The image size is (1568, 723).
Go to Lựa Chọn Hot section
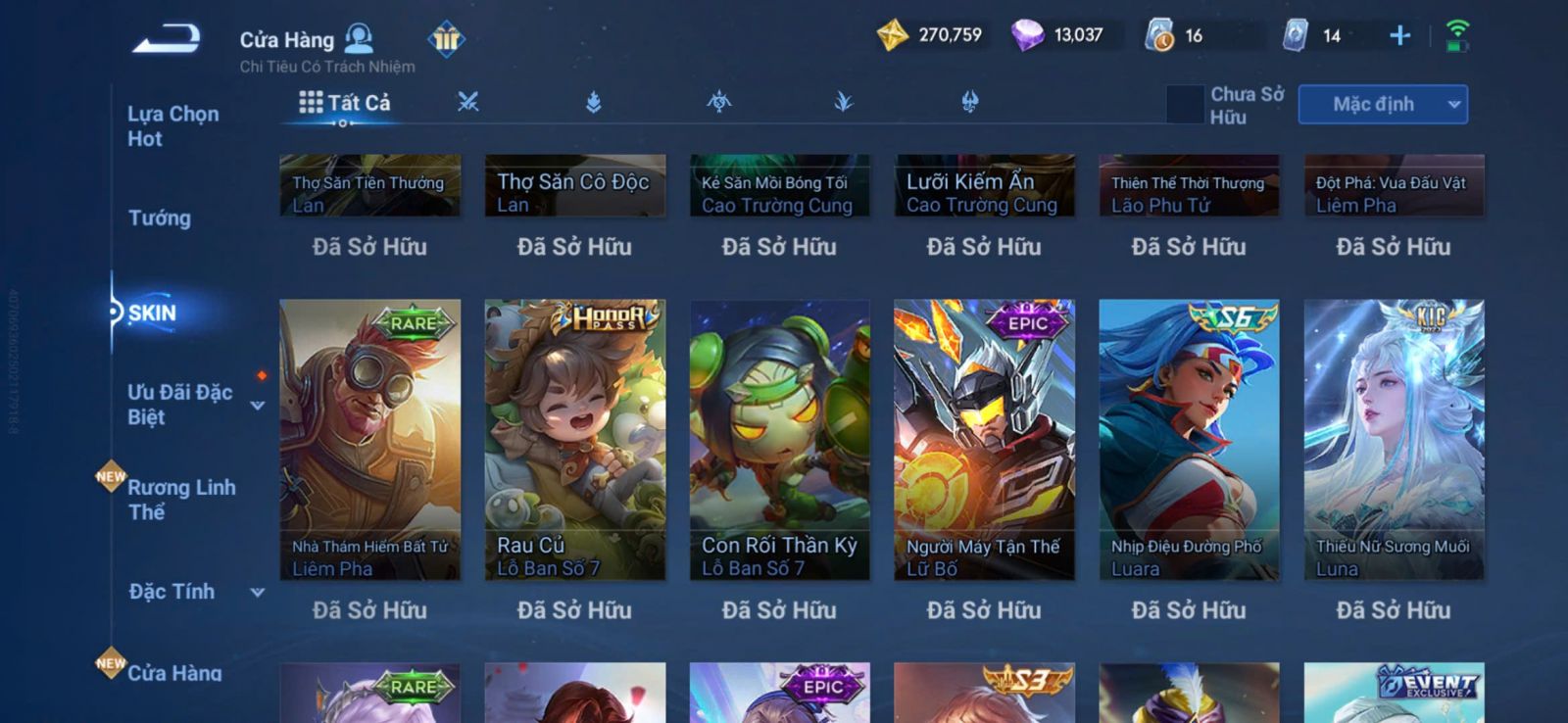(x=173, y=125)
